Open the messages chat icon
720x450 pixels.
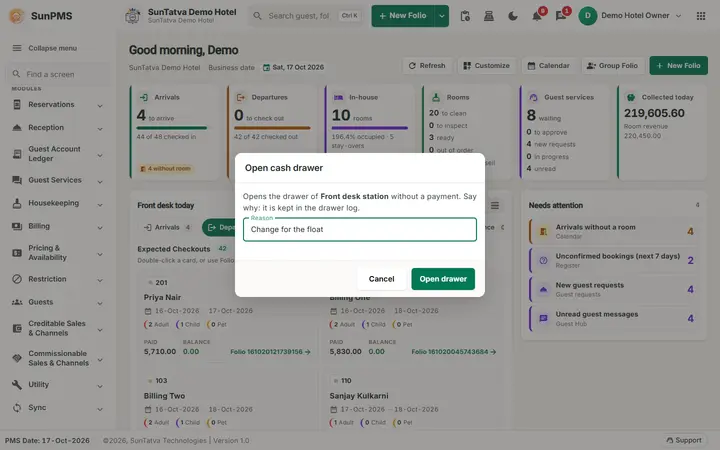(561, 16)
